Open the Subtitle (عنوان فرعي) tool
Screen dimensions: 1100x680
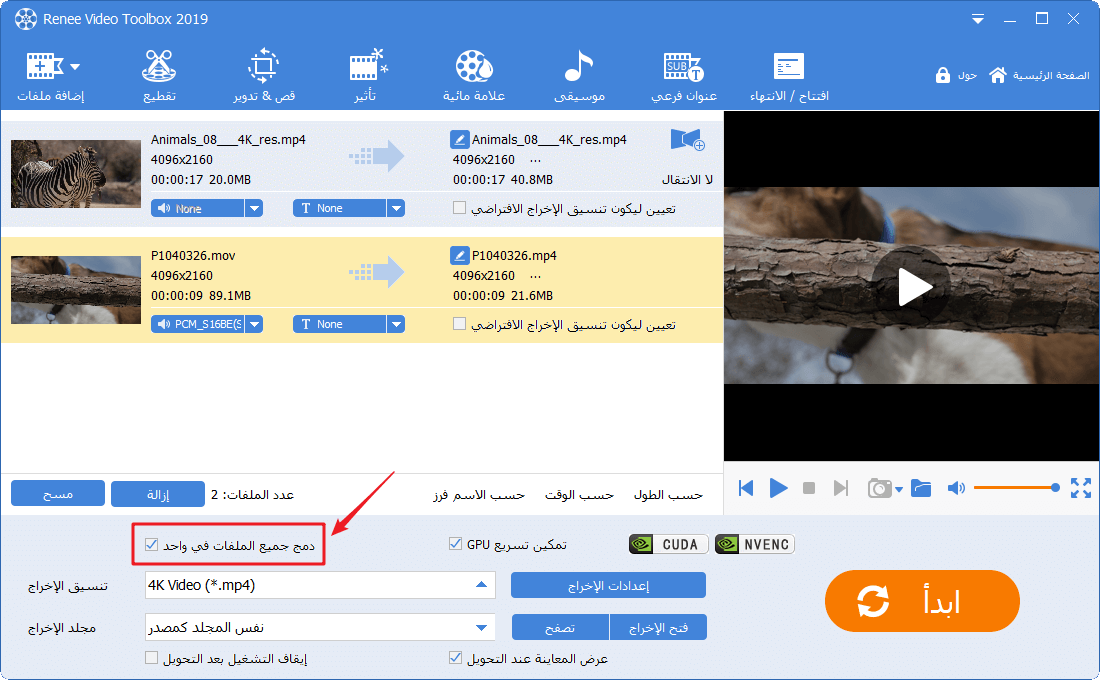pyautogui.click(x=682, y=76)
